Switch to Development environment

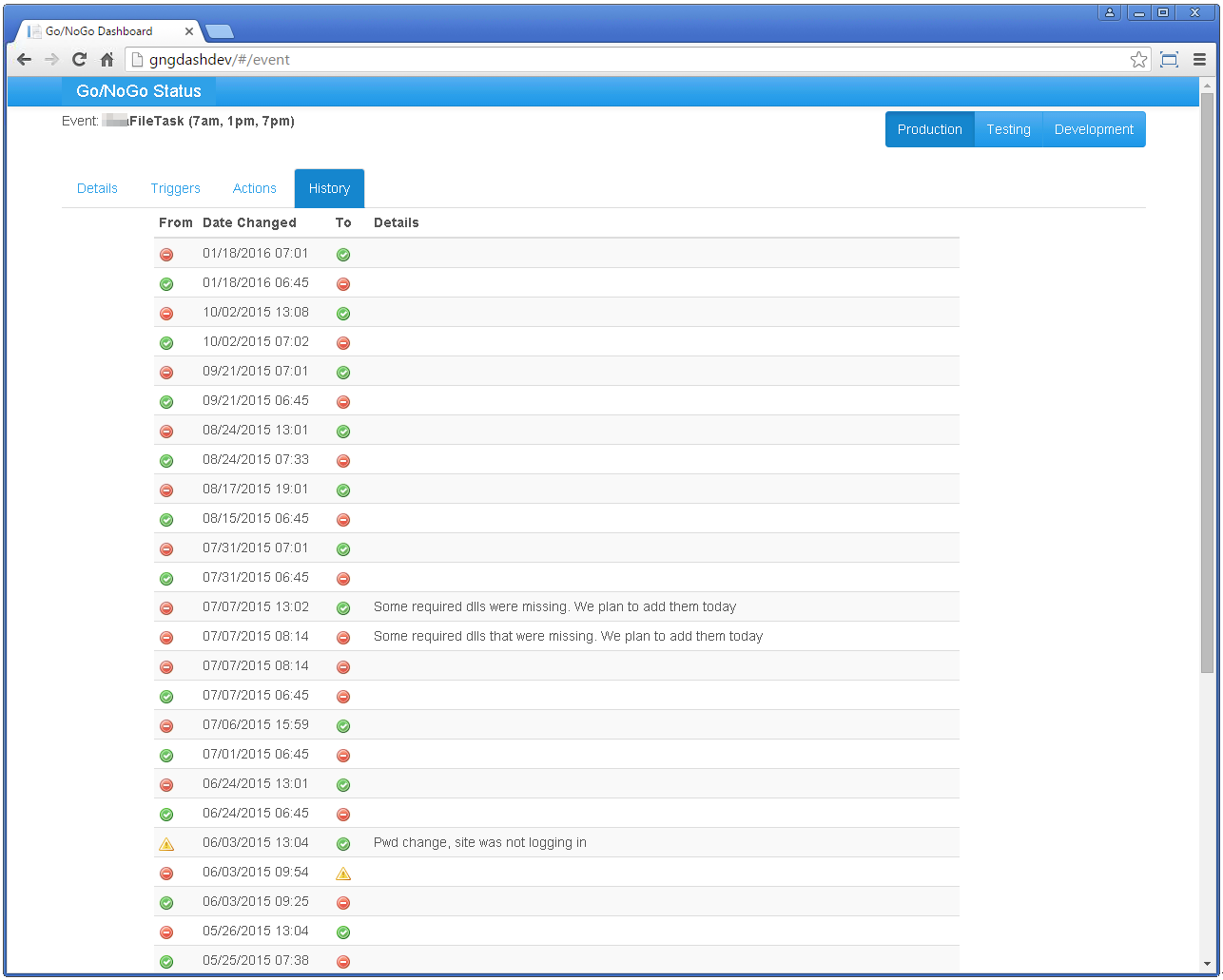(x=1094, y=129)
